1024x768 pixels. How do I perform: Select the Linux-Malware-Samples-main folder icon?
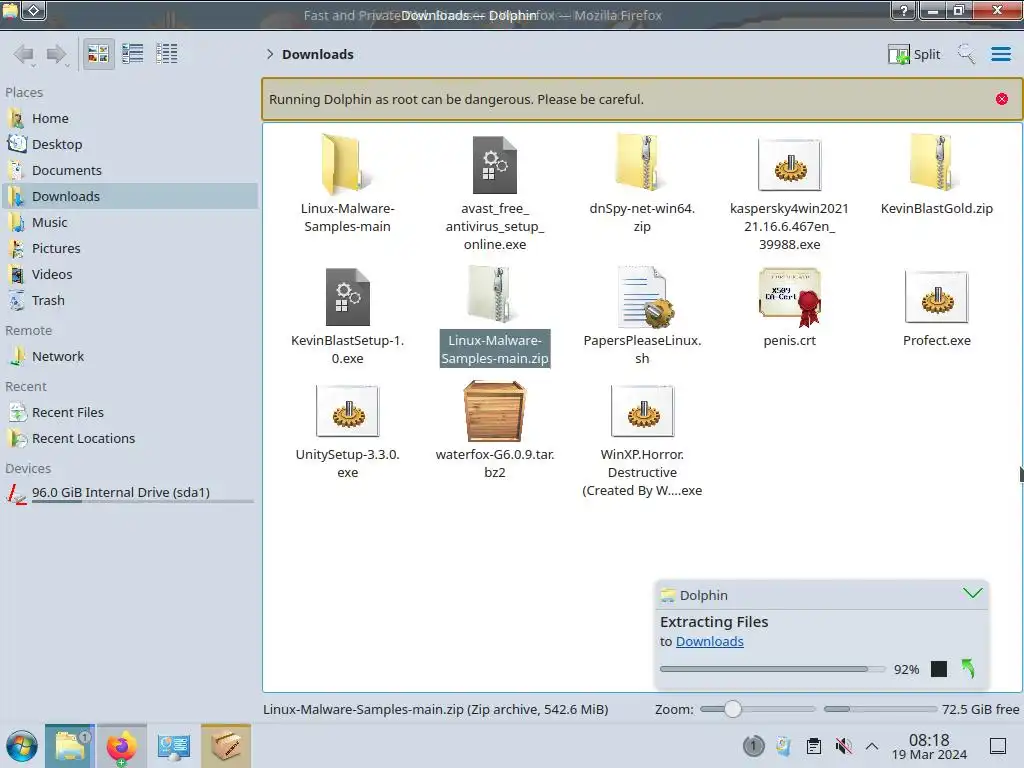tap(347, 165)
